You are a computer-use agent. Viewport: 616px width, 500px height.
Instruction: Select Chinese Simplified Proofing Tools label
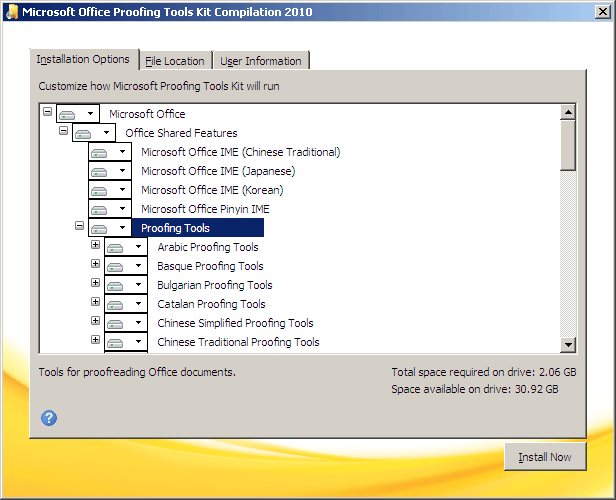pyautogui.click(x=235, y=323)
